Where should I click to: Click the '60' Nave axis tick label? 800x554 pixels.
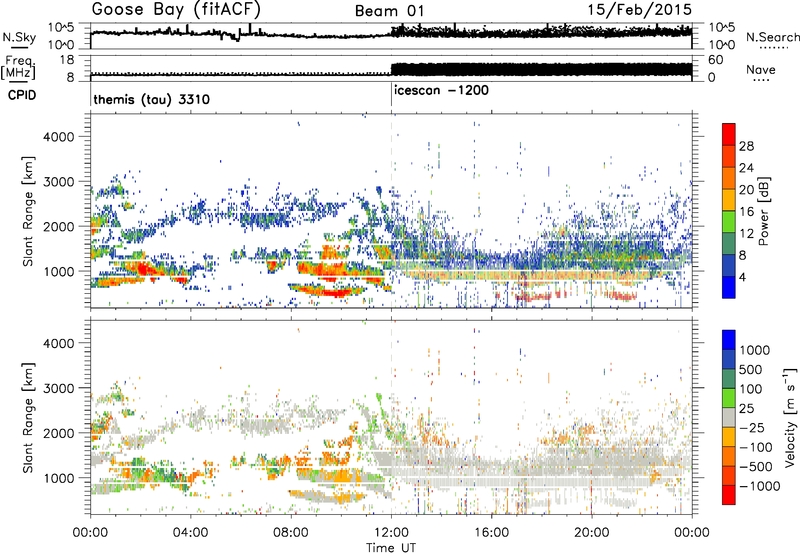715,60
